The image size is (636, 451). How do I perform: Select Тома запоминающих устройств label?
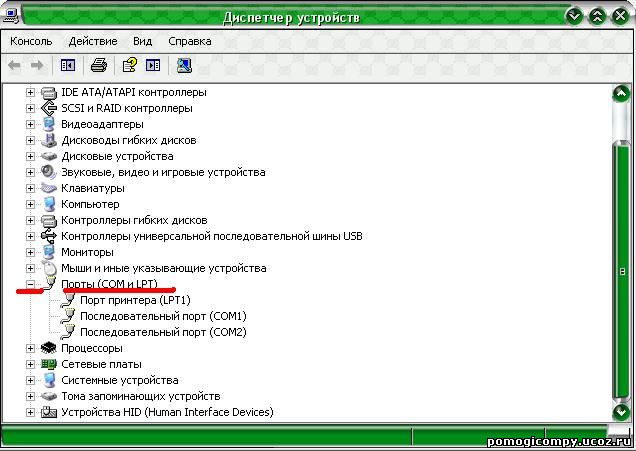tap(141, 396)
